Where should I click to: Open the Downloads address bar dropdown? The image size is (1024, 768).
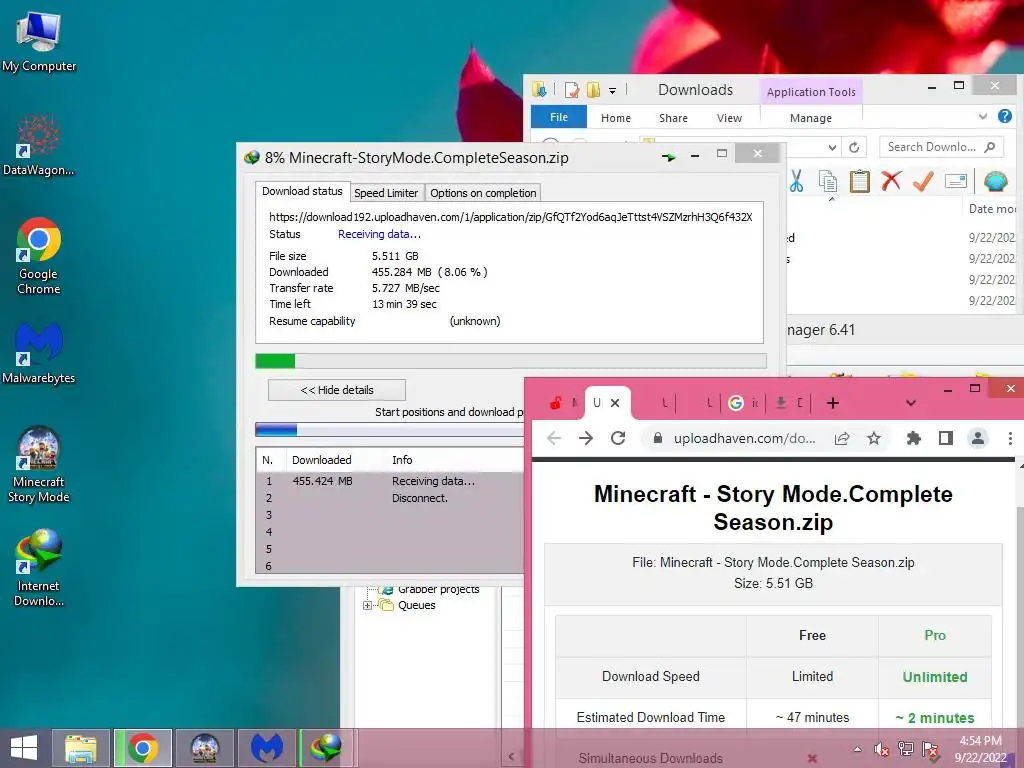coord(832,148)
